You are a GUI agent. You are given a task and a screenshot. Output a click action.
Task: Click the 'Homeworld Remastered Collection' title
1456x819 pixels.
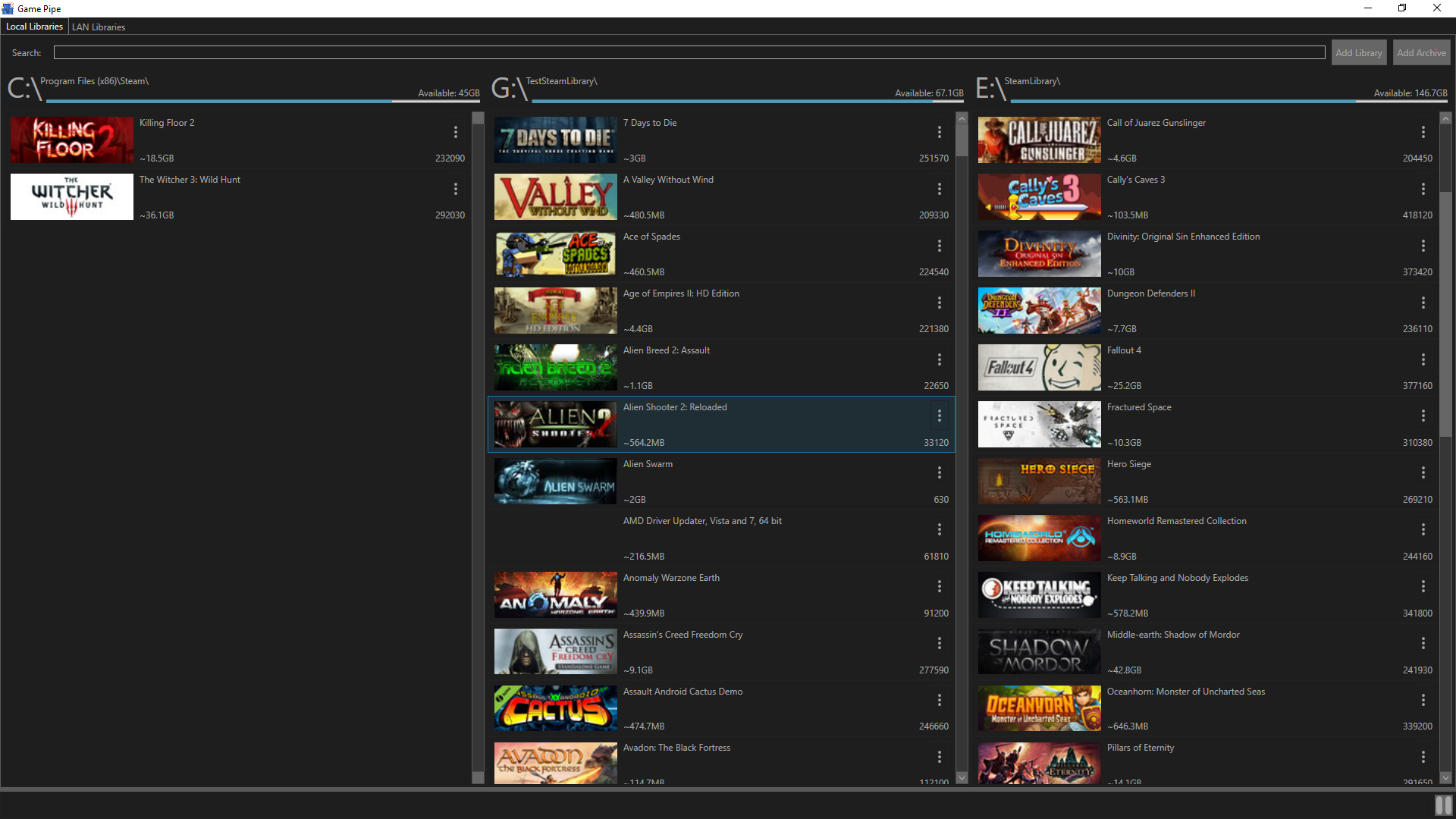click(1176, 521)
